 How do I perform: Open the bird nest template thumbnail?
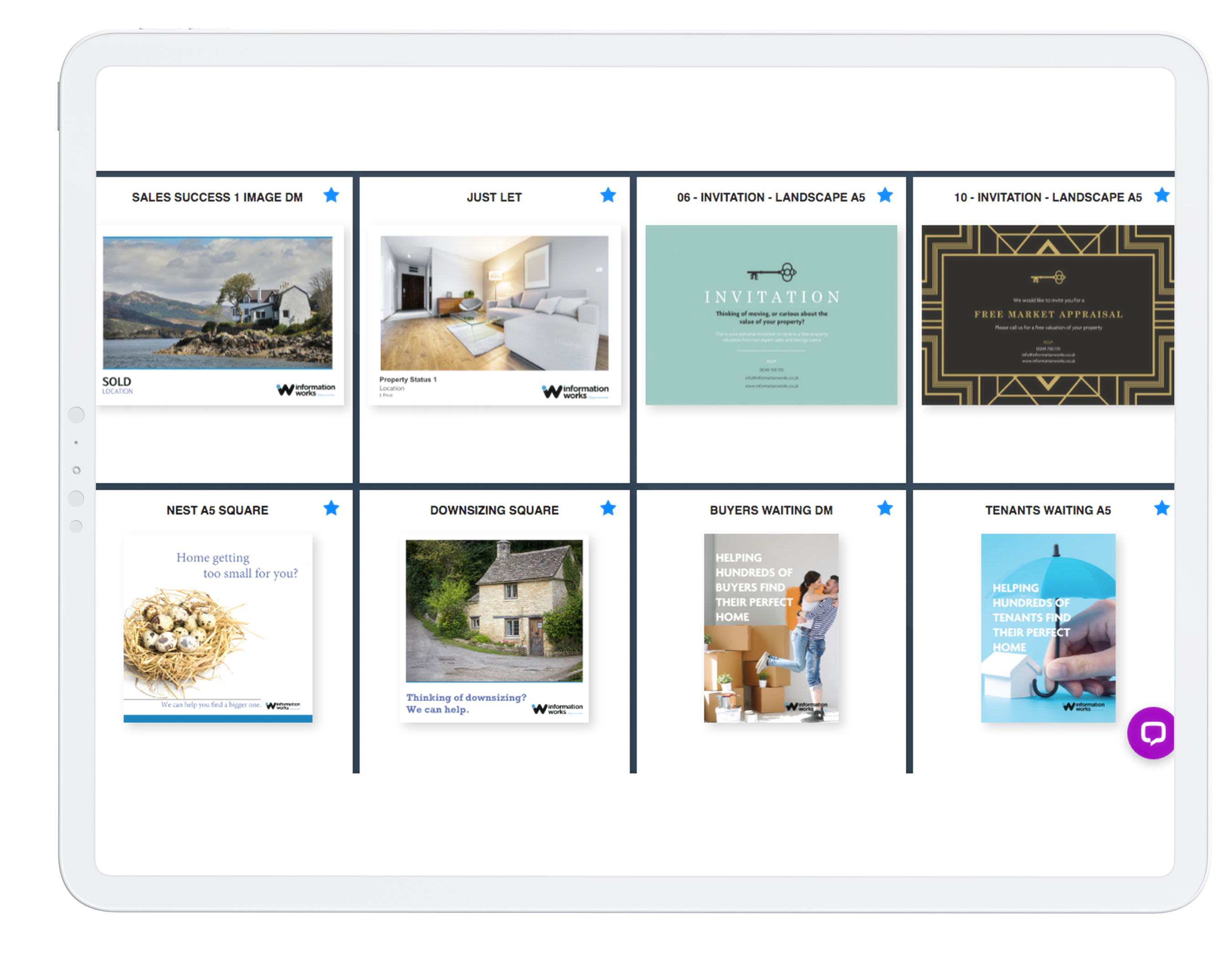click(218, 628)
